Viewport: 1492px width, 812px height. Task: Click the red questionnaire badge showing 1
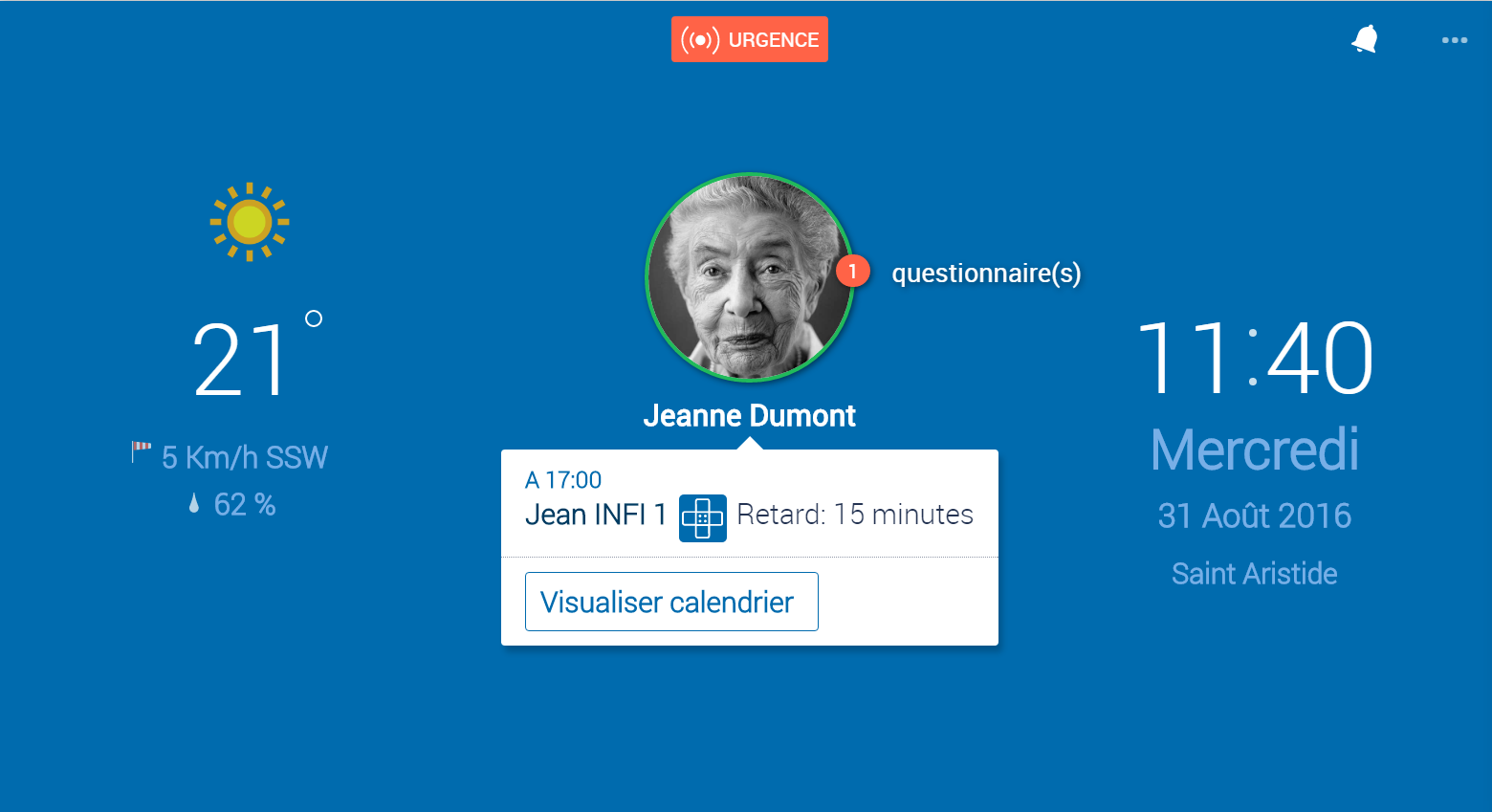852,272
